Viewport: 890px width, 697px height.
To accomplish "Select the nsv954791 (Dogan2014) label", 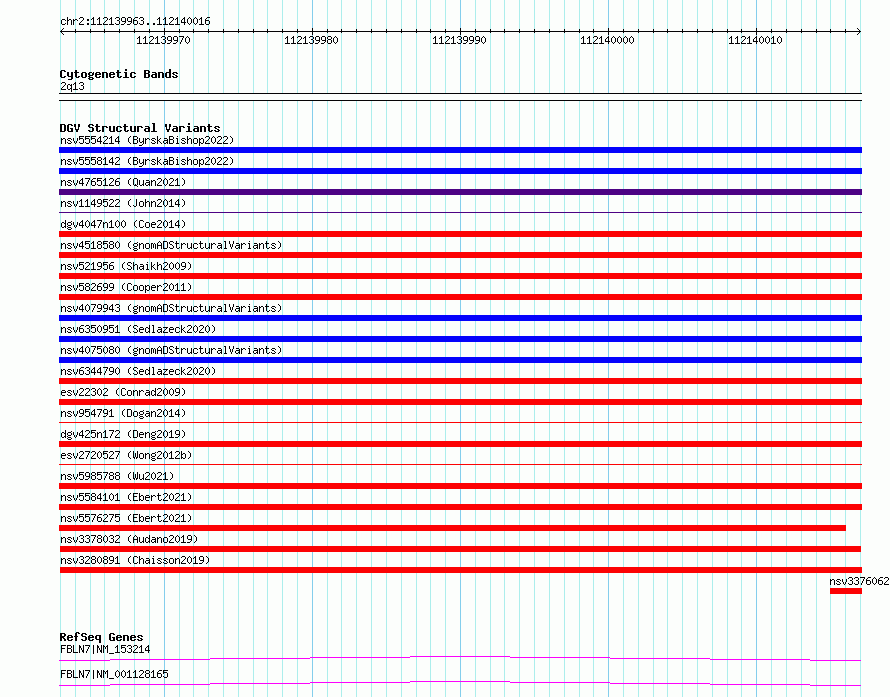I will [123, 413].
